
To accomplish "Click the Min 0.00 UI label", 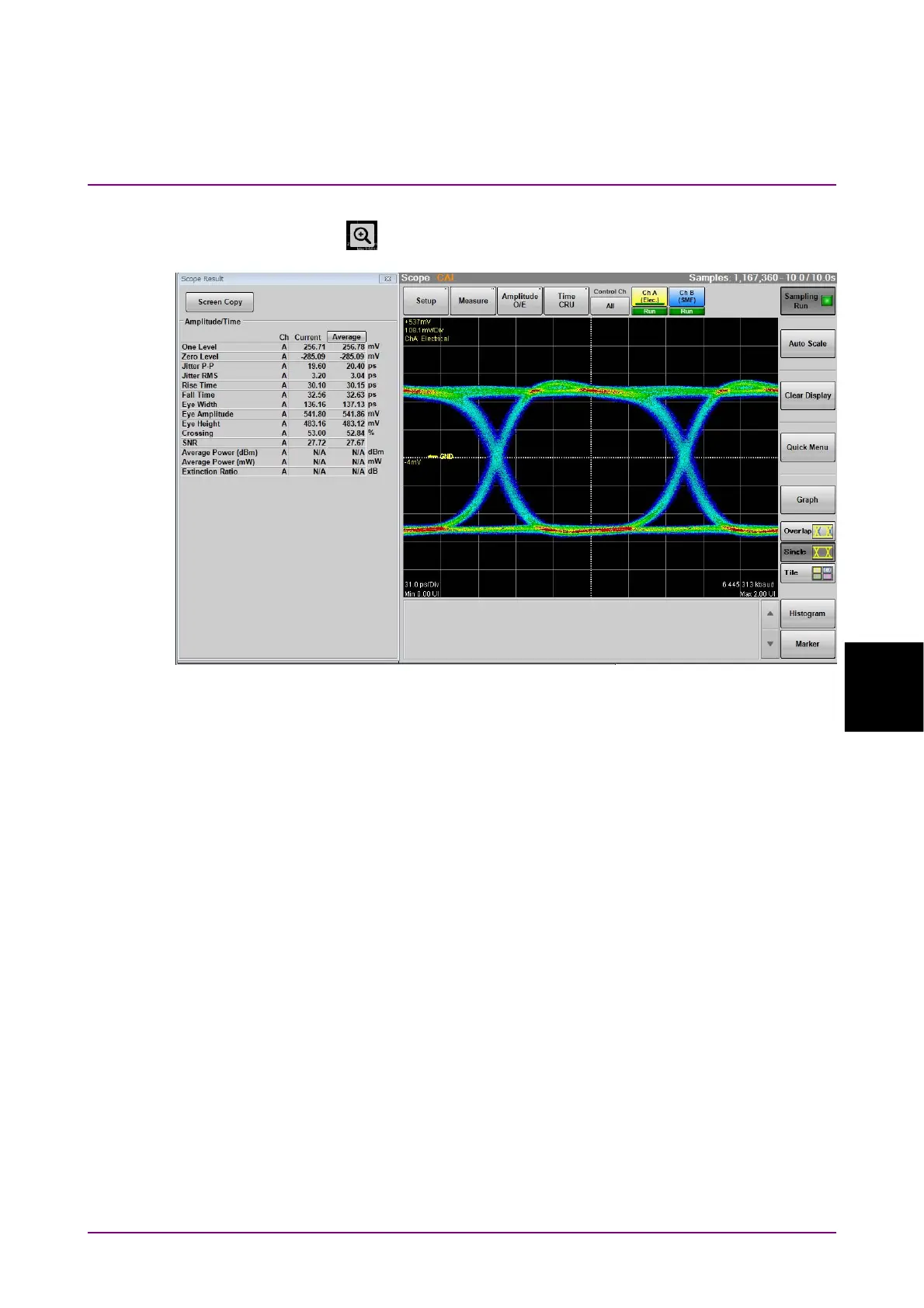I will [422, 593].
